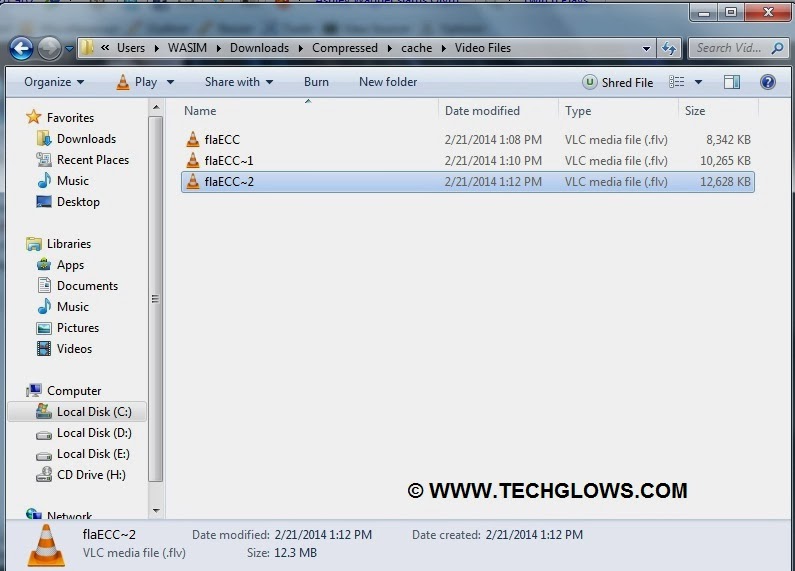Click the 8,342 KB size cell
This screenshot has width=795, height=571.
coord(728,140)
